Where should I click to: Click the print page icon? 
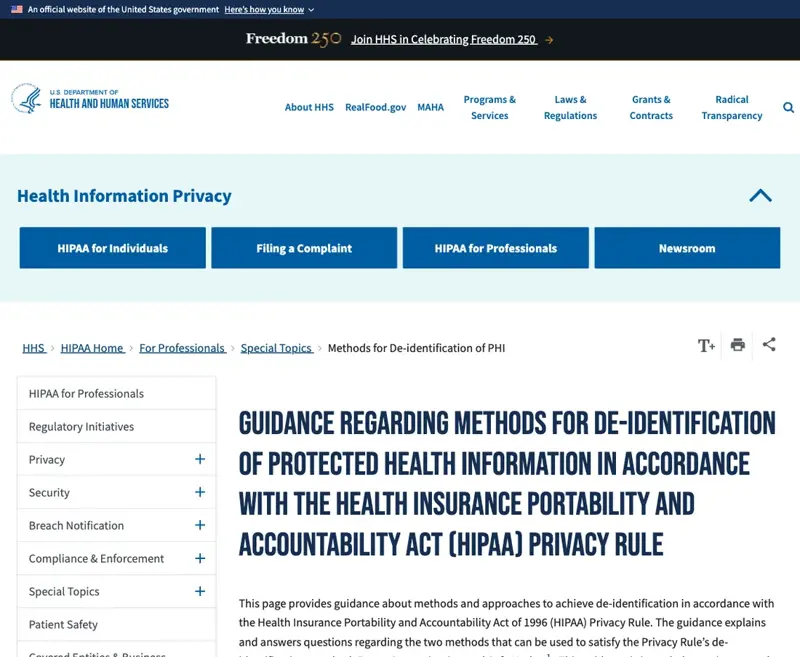tap(737, 345)
